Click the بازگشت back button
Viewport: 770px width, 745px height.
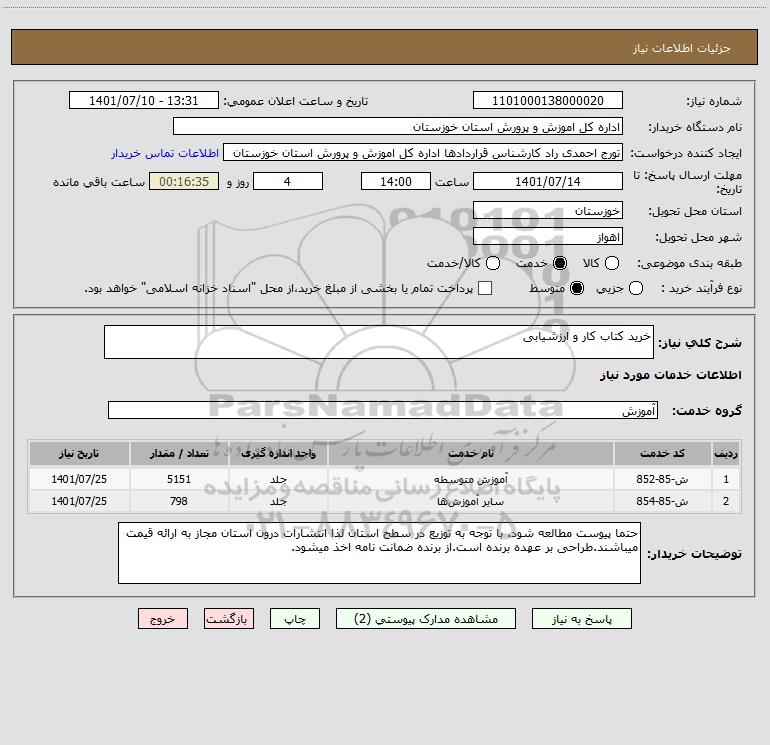229,619
